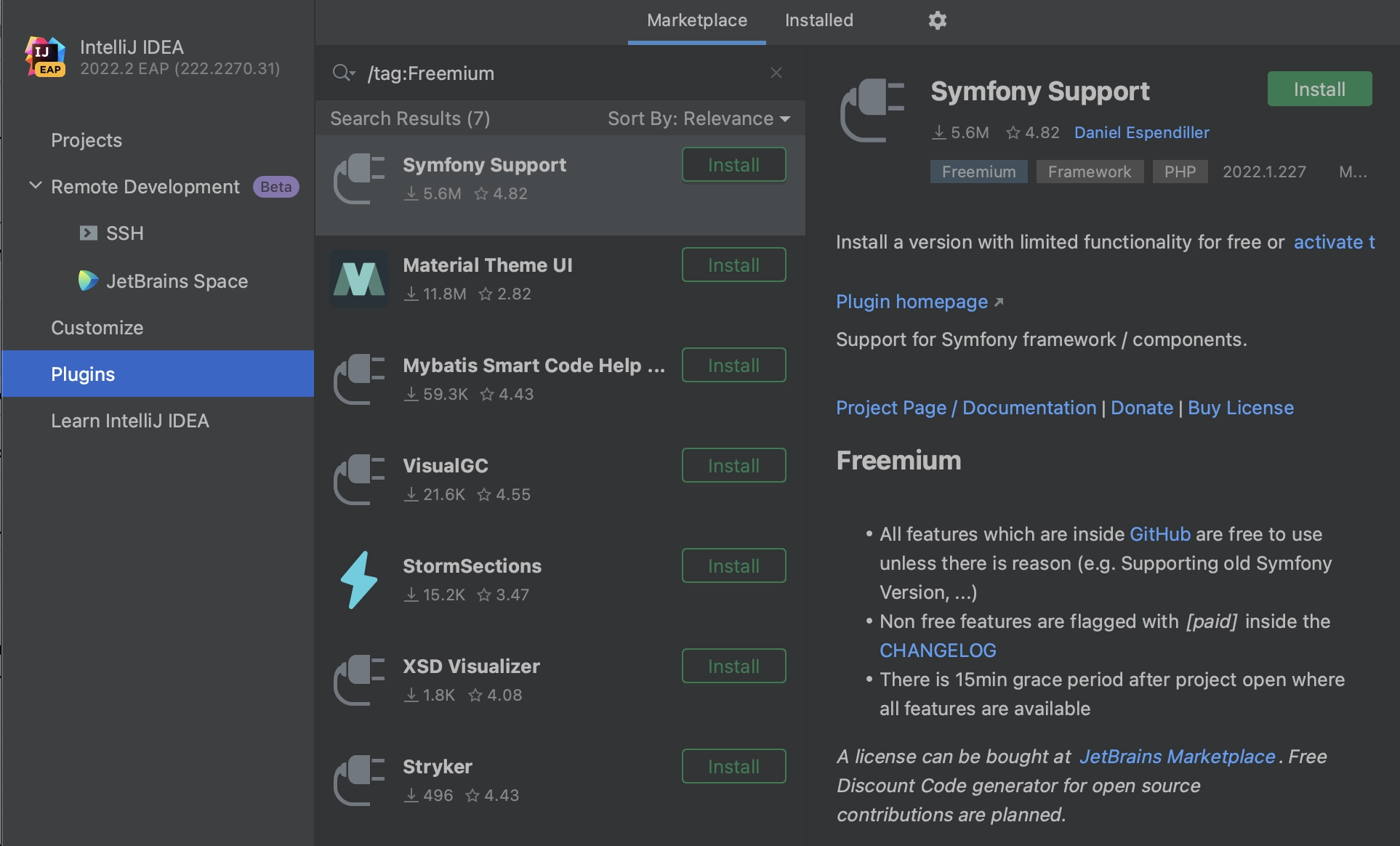Screen dimensions: 1400x846
Task: Click the external link arrow beside Plugin homepage
Action: coord(999,302)
